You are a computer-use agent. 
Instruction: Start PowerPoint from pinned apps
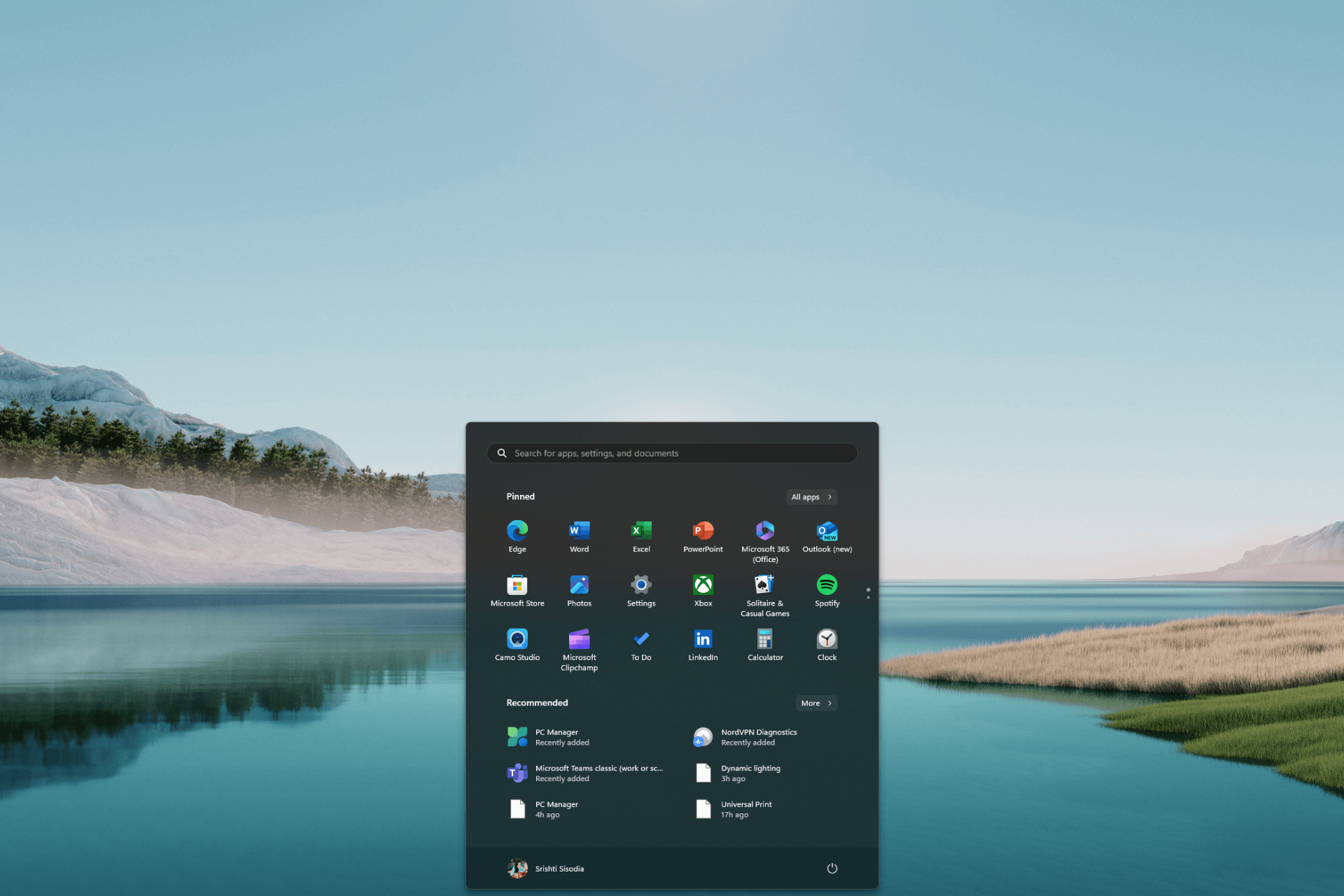pyautogui.click(x=703, y=537)
